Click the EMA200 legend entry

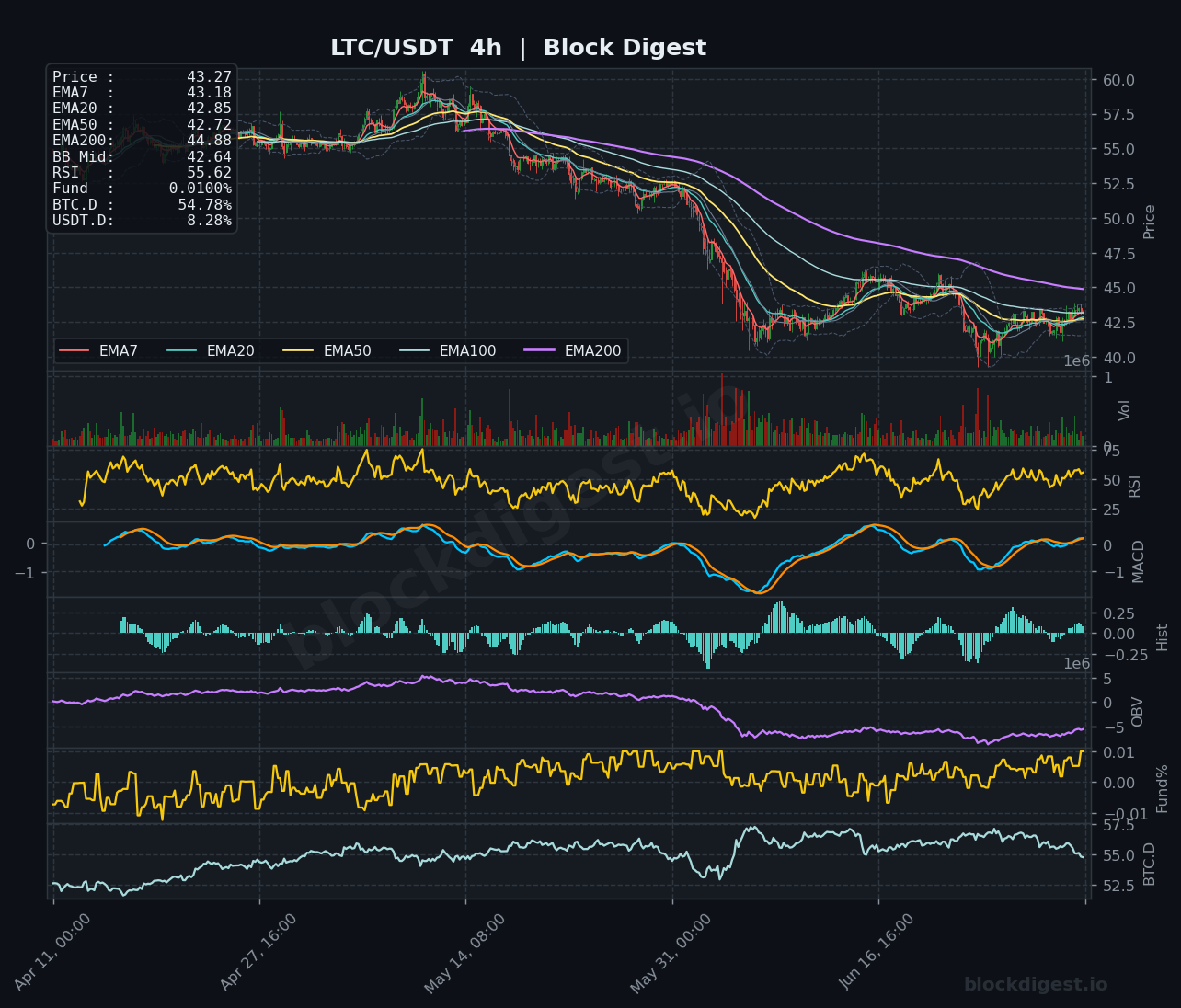(x=573, y=350)
